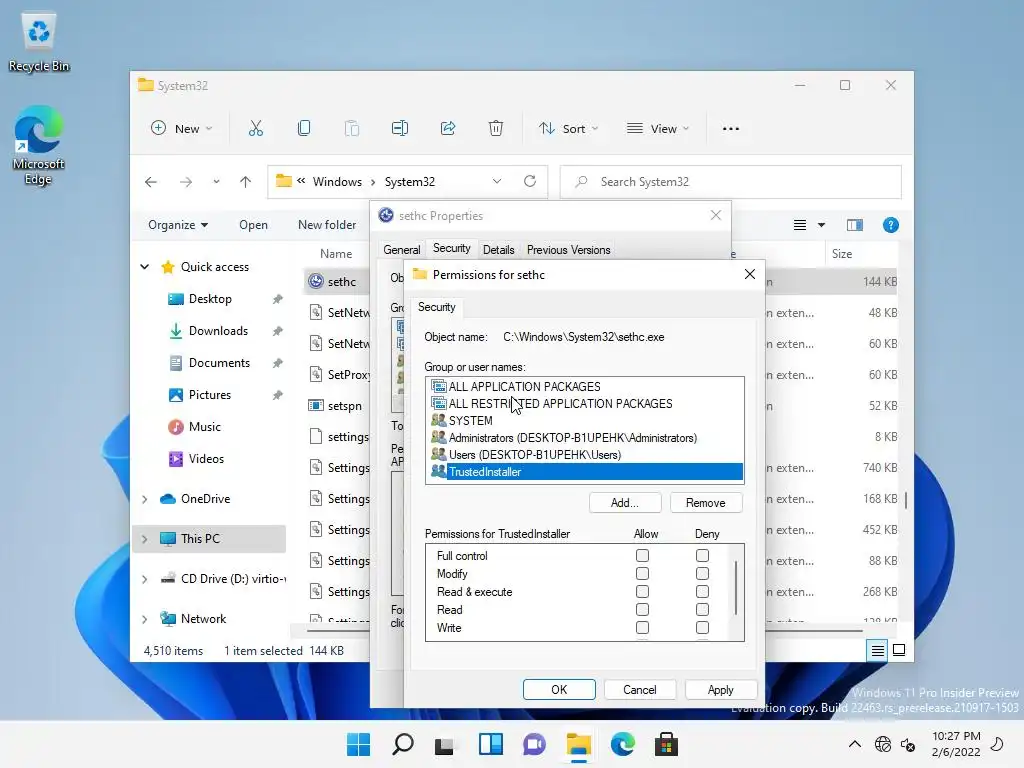Open the New dropdown in Explorer
This screenshot has width=1024, height=768.
182,129
